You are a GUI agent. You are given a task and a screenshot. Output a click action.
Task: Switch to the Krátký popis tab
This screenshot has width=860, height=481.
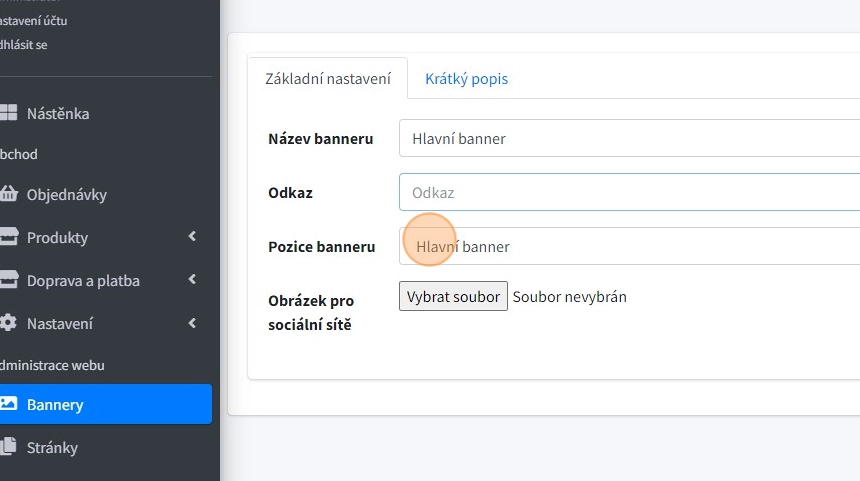click(x=466, y=78)
